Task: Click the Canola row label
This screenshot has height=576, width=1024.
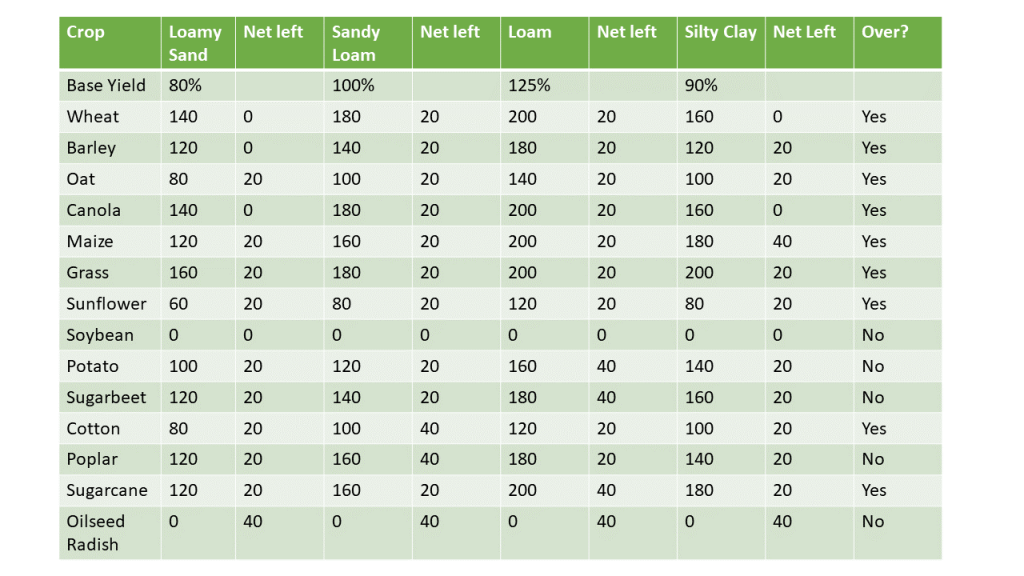Action: 94,210
